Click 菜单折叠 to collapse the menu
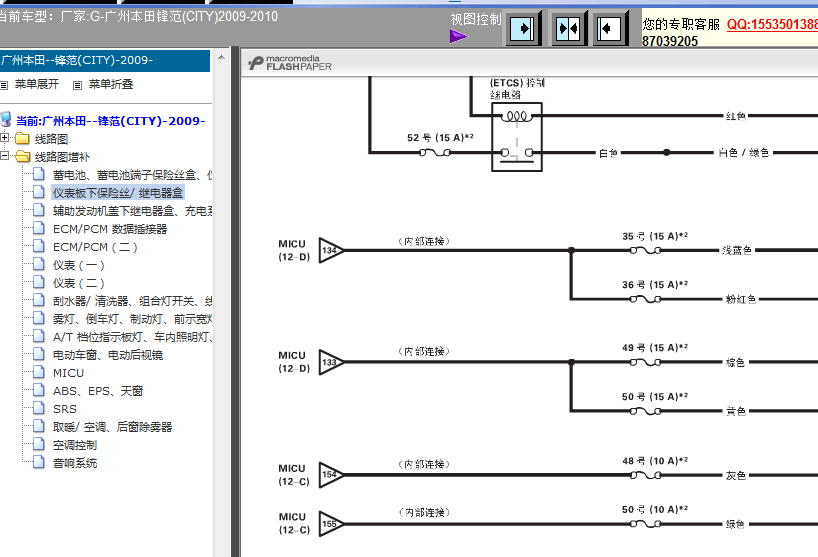The width and height of the screenshot is (818, 557). tap(111, 84)
